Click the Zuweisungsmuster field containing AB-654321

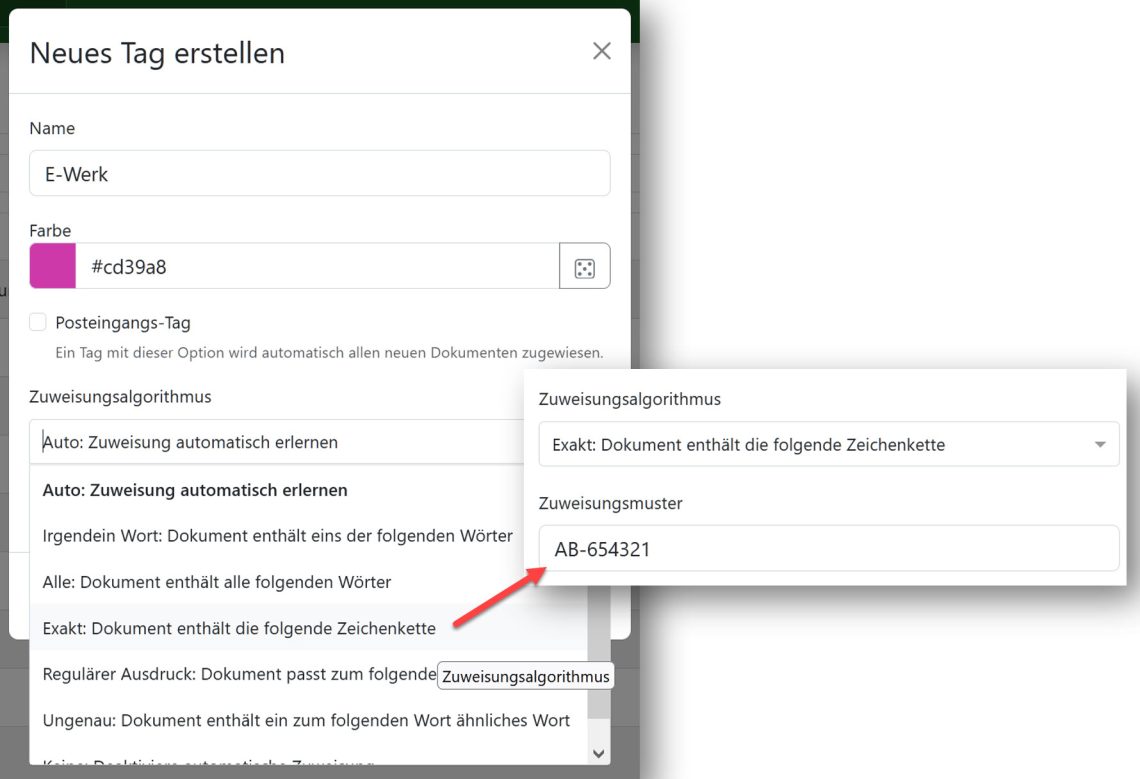click(828, 548)
